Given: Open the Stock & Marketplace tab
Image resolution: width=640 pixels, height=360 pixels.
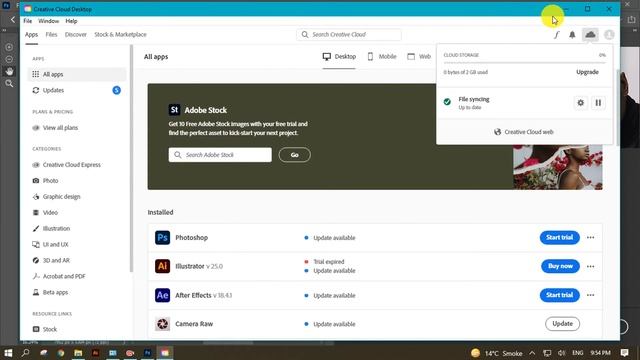Looking at the screenshot, I should pyautogui.click(x=120, y=35).
